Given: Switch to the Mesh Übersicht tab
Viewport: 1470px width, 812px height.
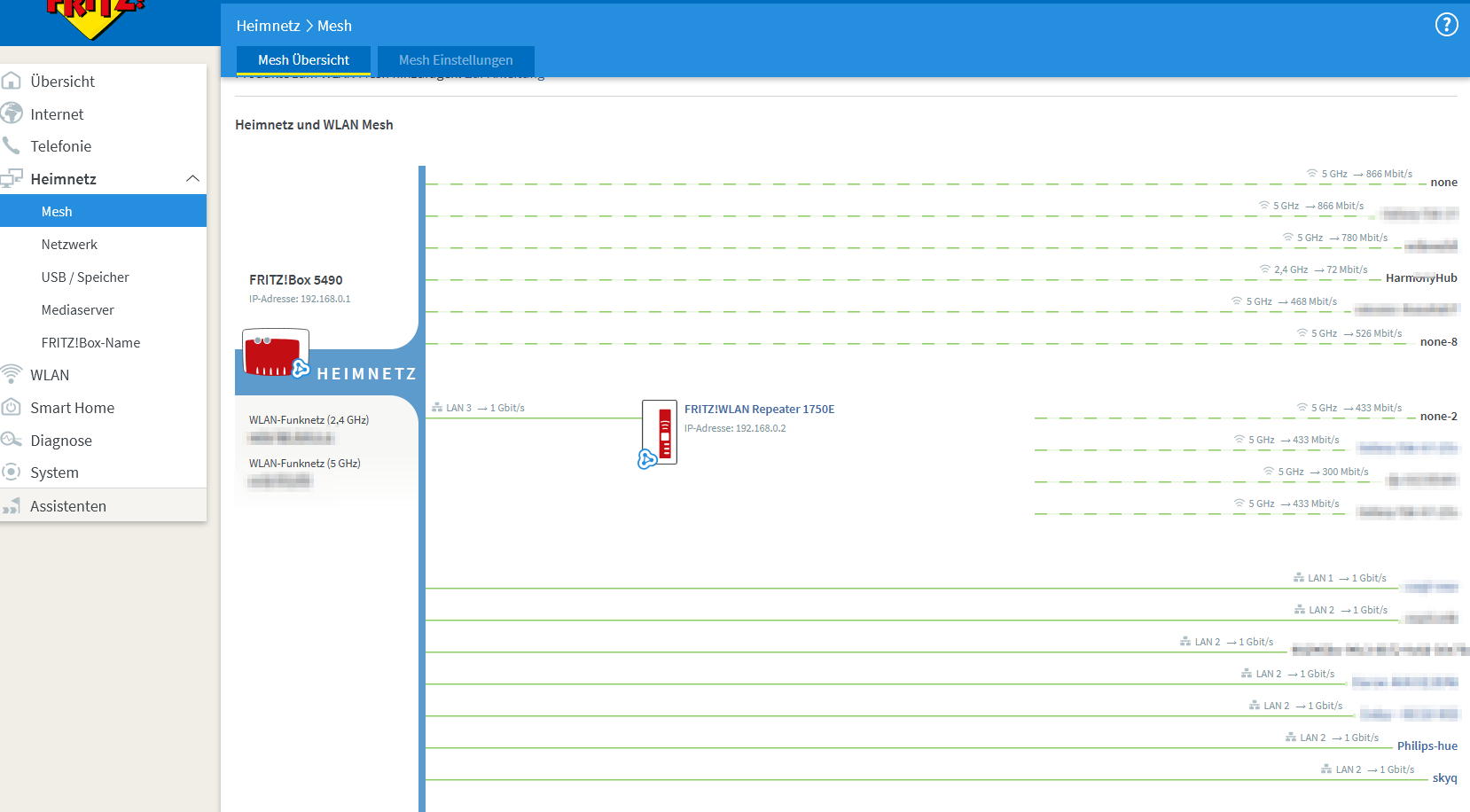Looking at the screenshot, I should pyautogui.click(x=303, y=60).
